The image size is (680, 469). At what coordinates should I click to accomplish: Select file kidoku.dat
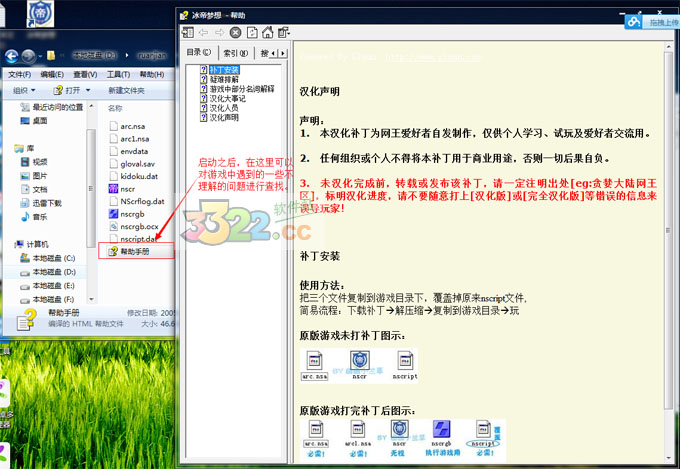(x=134, y=176)
